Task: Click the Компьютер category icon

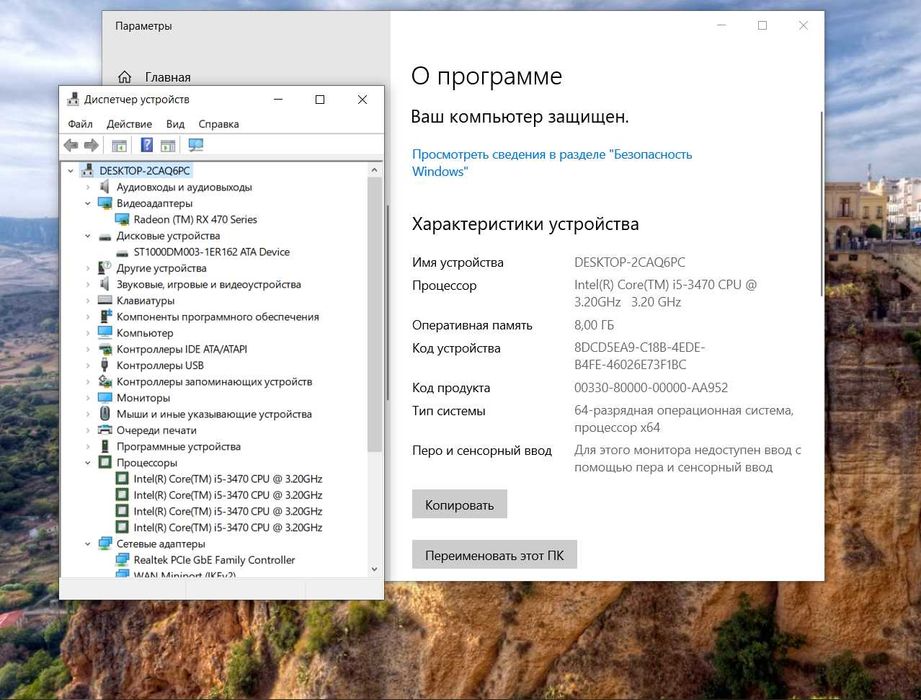Action: pos(105,332)
